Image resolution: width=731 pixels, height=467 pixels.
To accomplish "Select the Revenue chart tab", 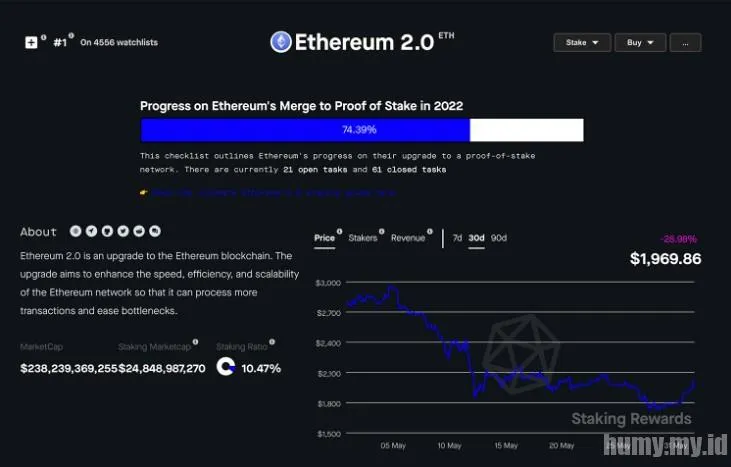I will pos(408,238).
